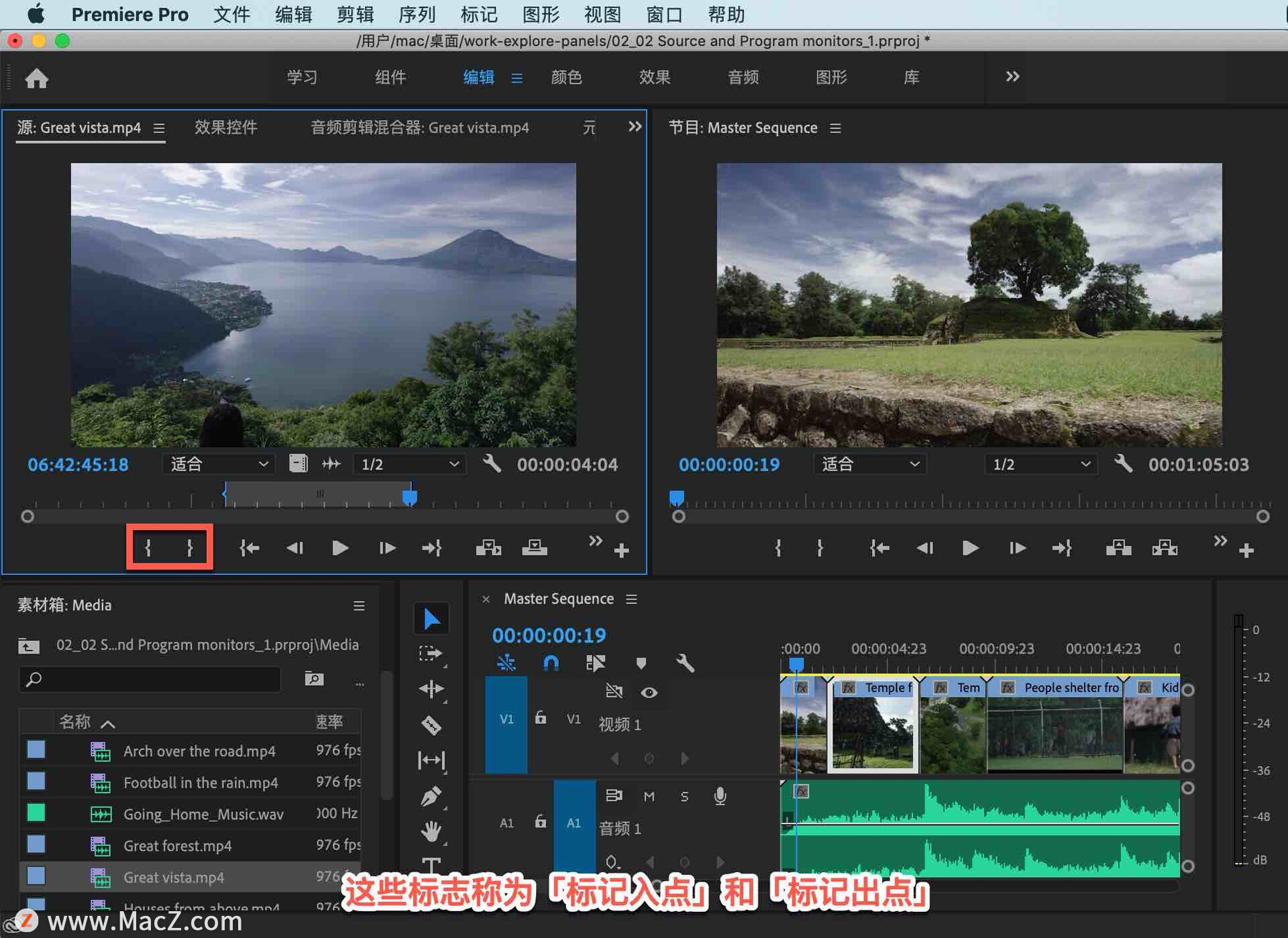Click Mark In button in Source monitor
The image size is (1288, 938).
coord(148,548)
